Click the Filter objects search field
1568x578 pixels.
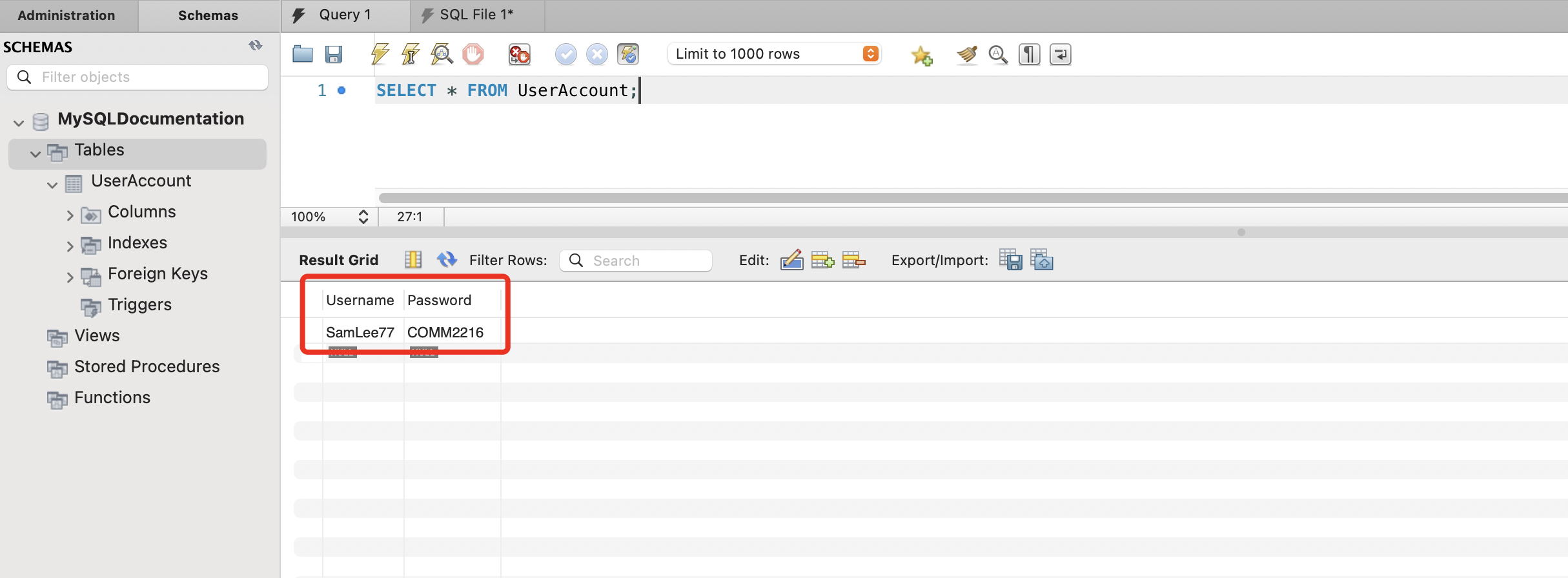(148, 77)
